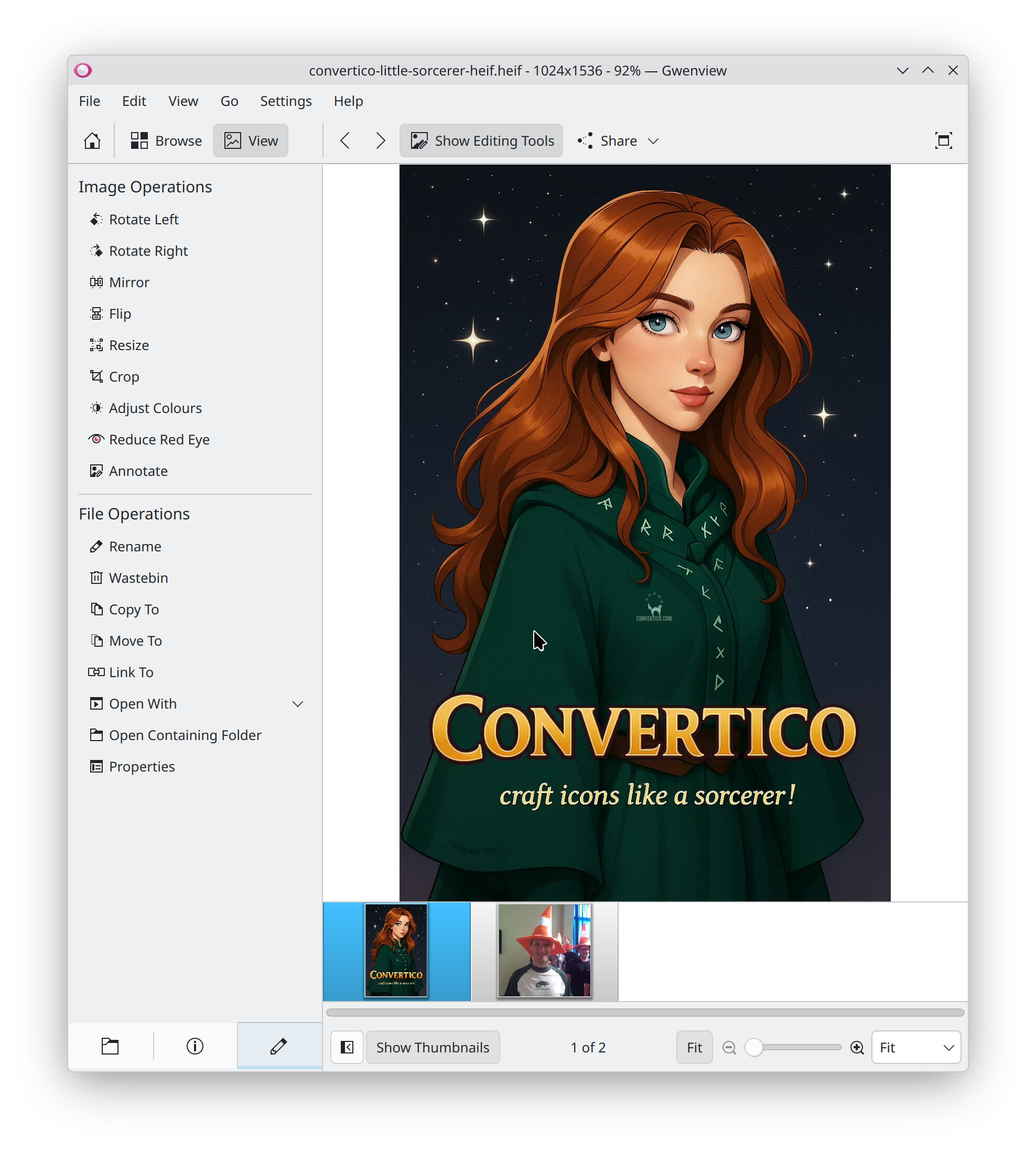Open the Fit zoom combo box
This screenshot has width=1036, height=1152.
click(915, 1047)
